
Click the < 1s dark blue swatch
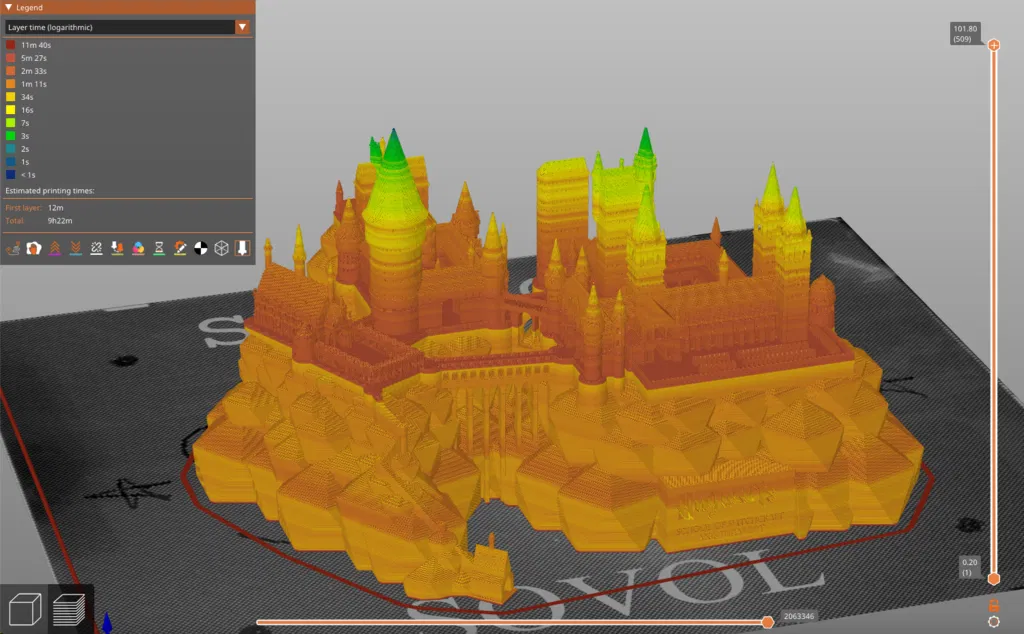[10, 175]
